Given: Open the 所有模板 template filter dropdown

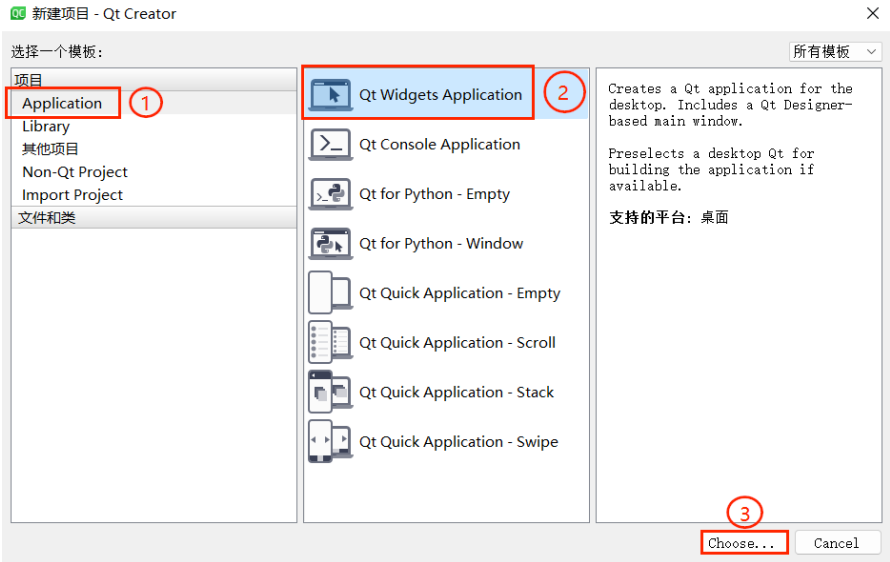Looking at the screenshot, I should (x=835, y=52).
